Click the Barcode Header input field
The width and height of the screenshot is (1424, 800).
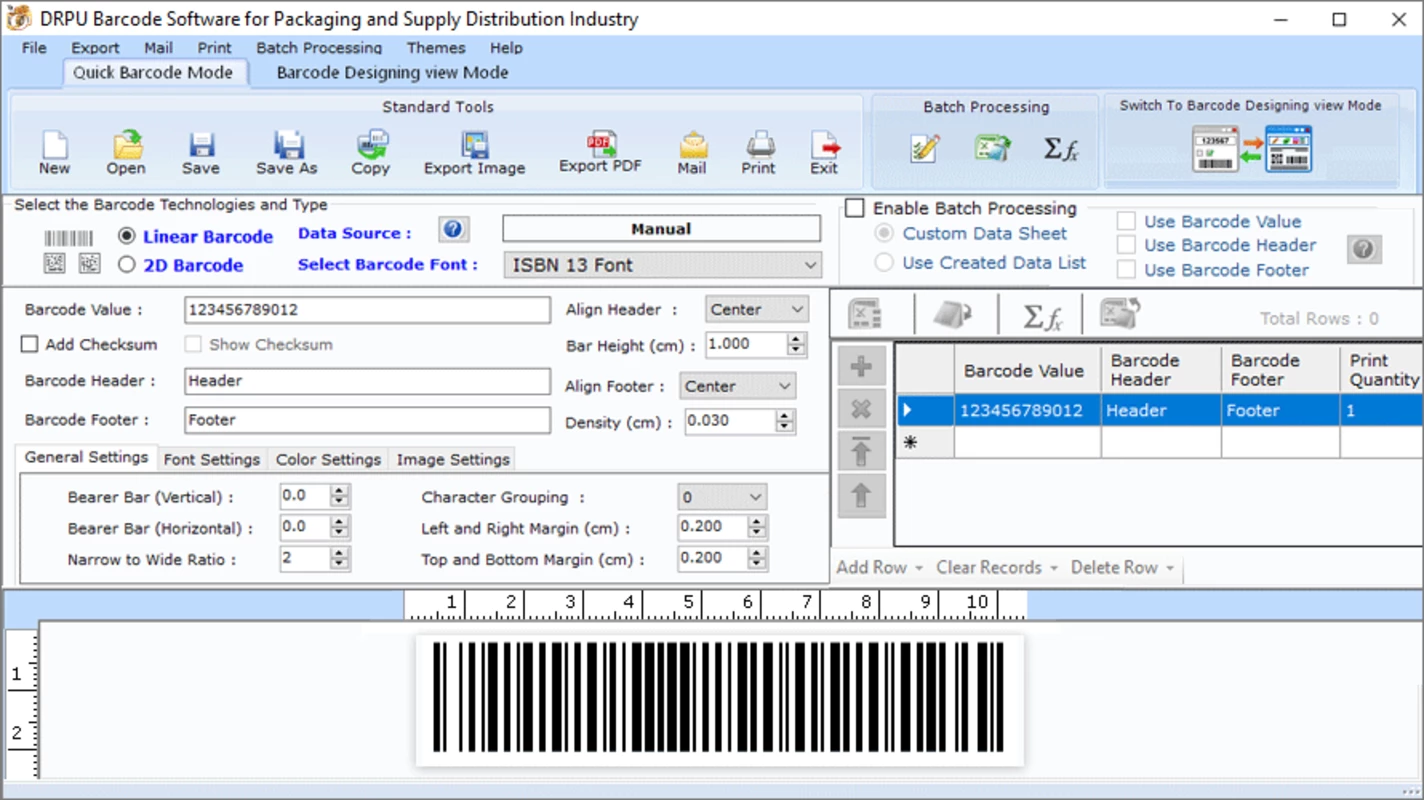click(x=367, y=381)
